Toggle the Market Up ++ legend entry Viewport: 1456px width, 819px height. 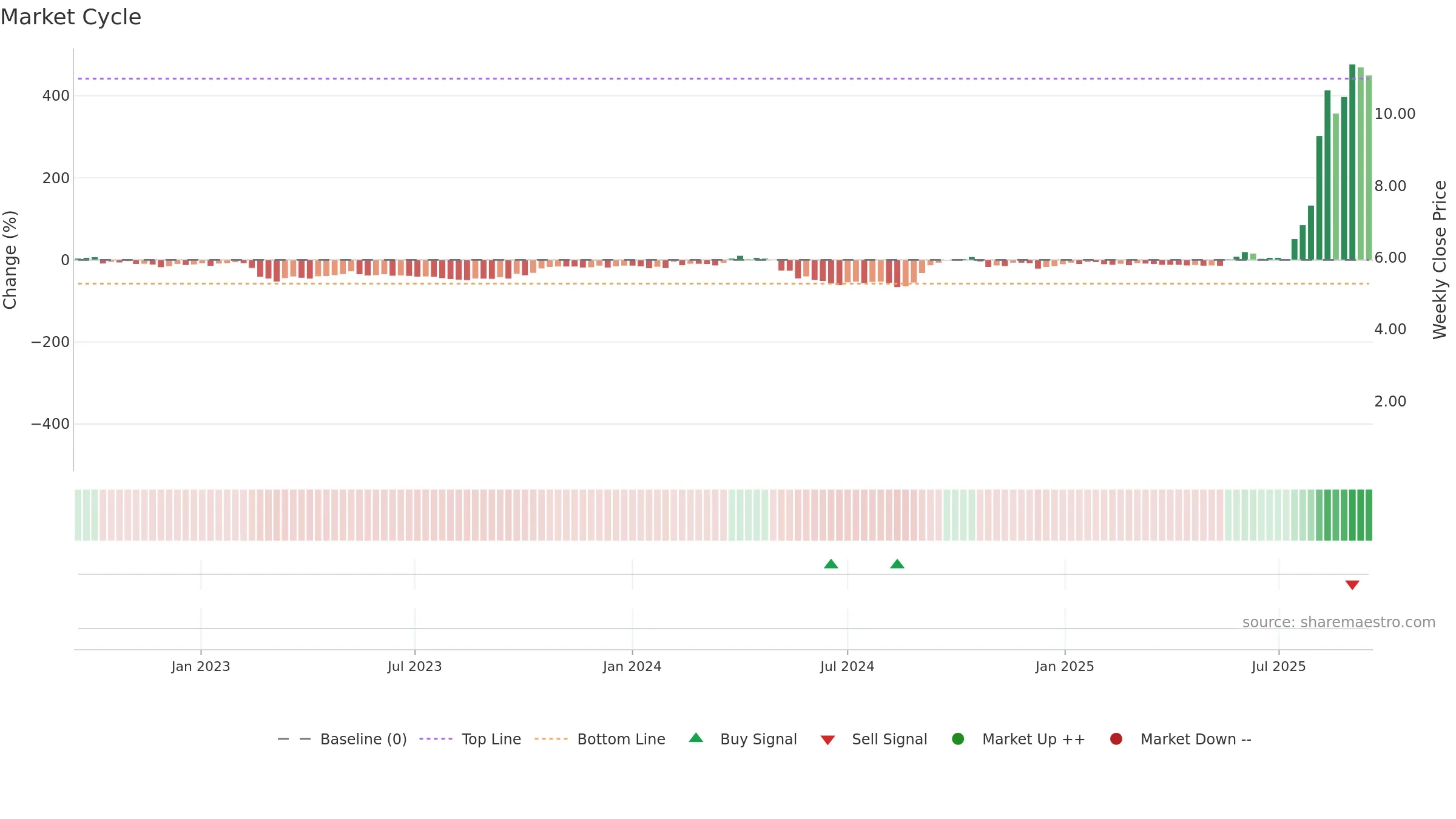click(1018, 739)
